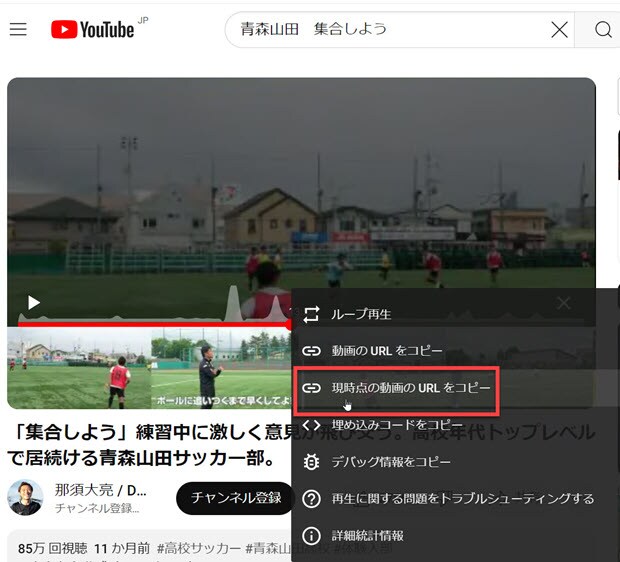Open the hamburger guide menu

(18, 29)
